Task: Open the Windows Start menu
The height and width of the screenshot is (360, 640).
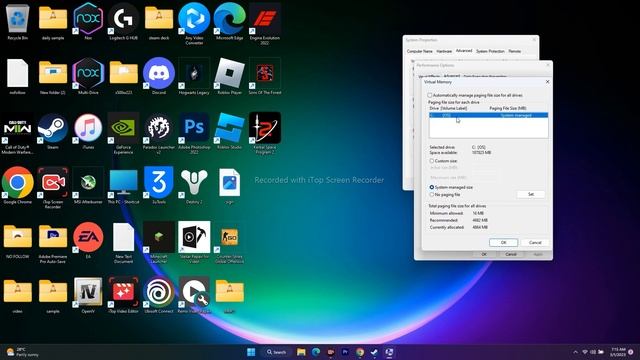Action: click(x=251, y=352)
